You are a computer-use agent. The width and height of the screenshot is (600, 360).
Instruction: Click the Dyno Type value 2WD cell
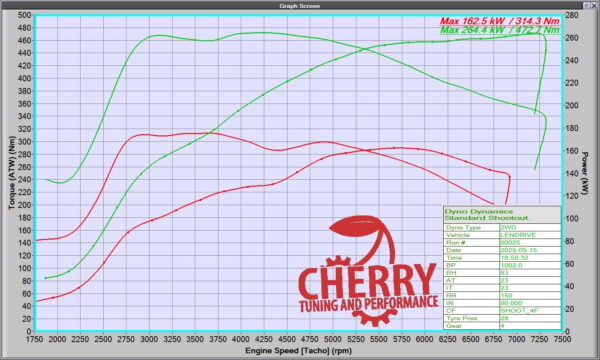530,227
